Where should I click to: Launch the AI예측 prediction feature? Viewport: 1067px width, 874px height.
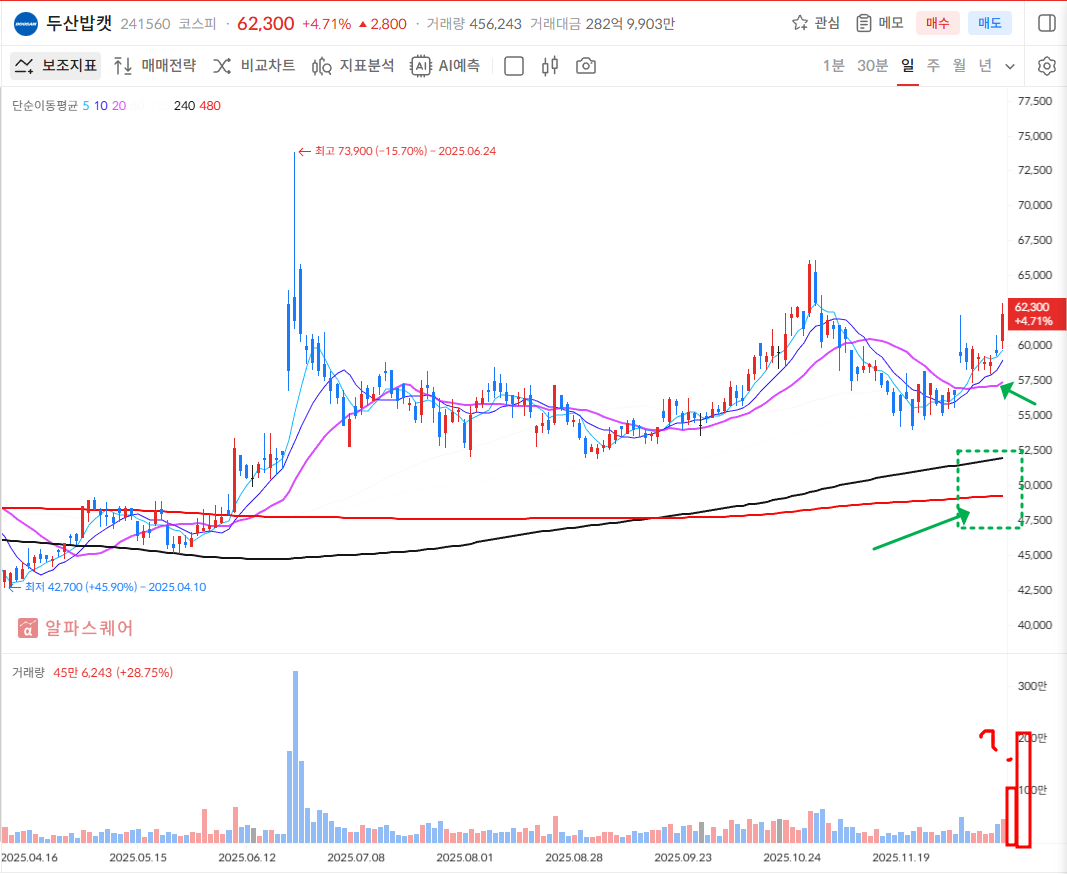point(446,66)
